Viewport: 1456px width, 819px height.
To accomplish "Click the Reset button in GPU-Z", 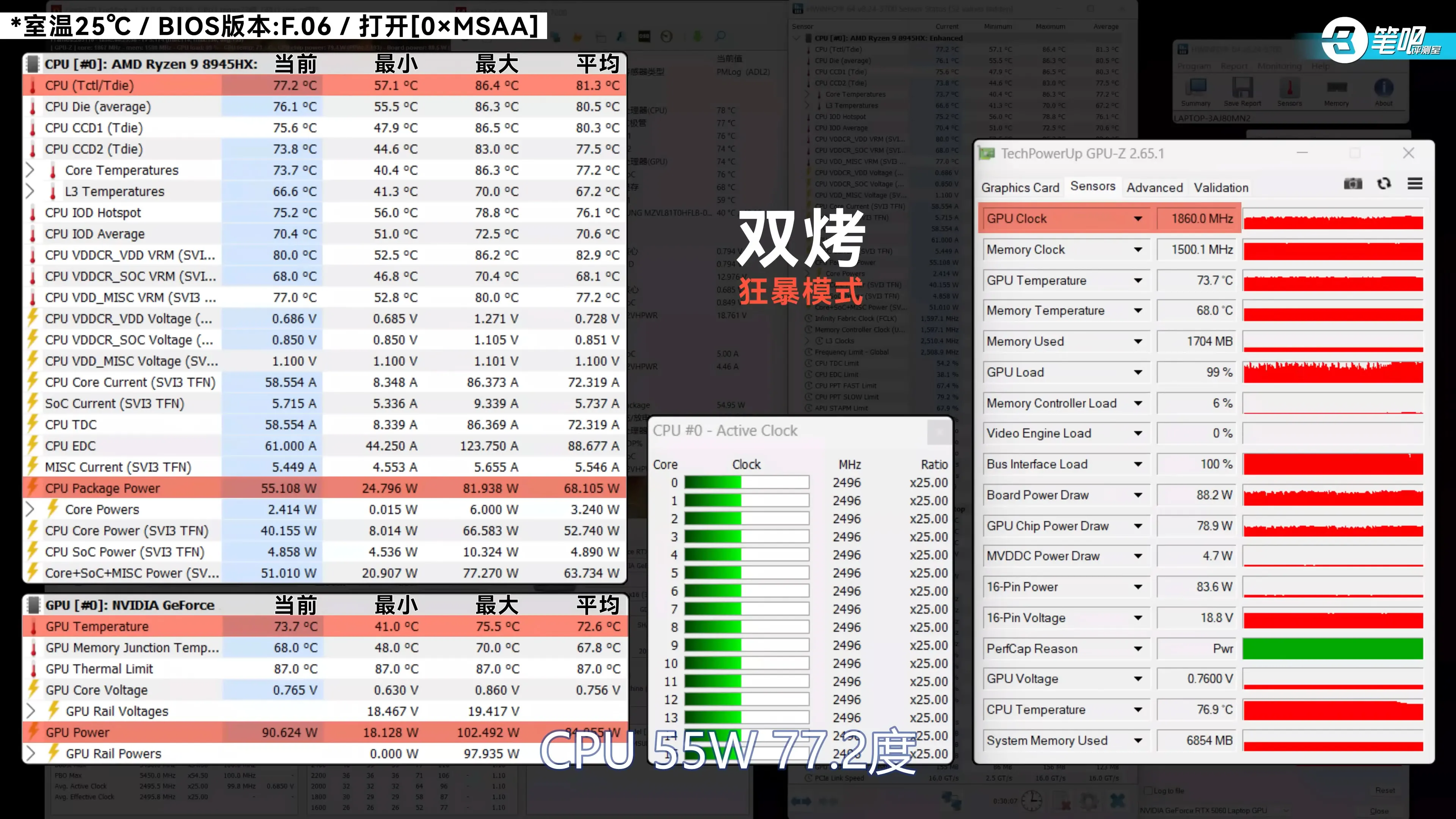I will (x=1385, y=790).
